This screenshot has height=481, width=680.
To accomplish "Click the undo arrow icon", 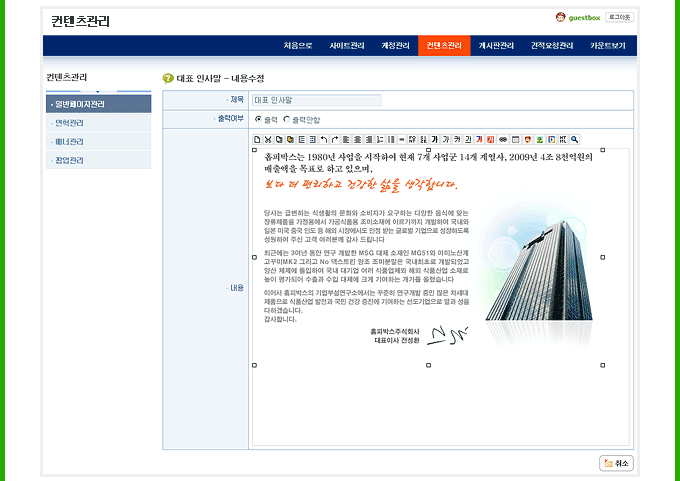I will pyautogui.click(x=324, y=139).
